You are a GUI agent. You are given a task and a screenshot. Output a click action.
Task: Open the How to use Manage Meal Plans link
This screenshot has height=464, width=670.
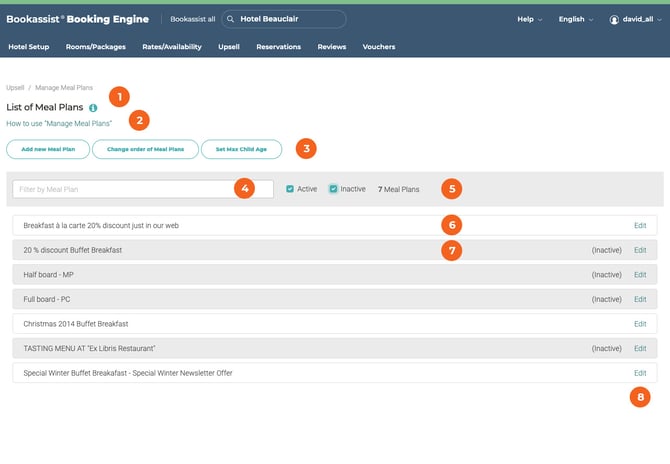click(59, 123)
